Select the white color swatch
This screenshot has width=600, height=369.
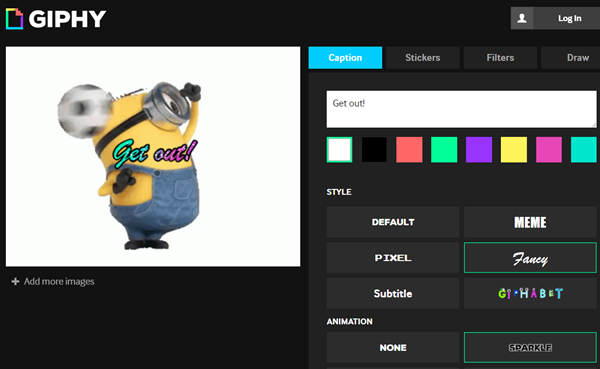coord(339,150)
